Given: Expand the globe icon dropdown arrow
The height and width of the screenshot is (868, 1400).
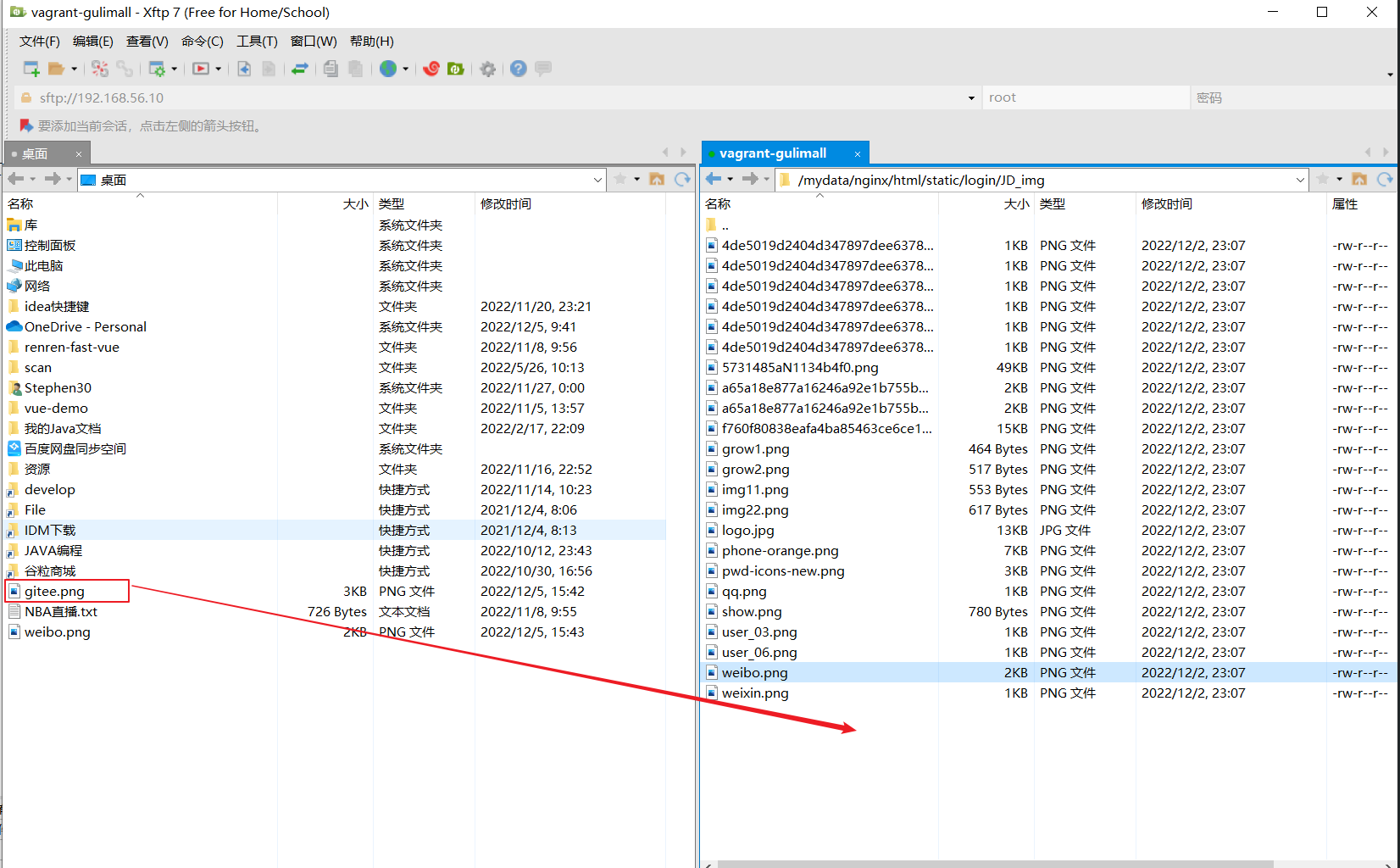Looking at the screenshot, I should coord(406,69).
